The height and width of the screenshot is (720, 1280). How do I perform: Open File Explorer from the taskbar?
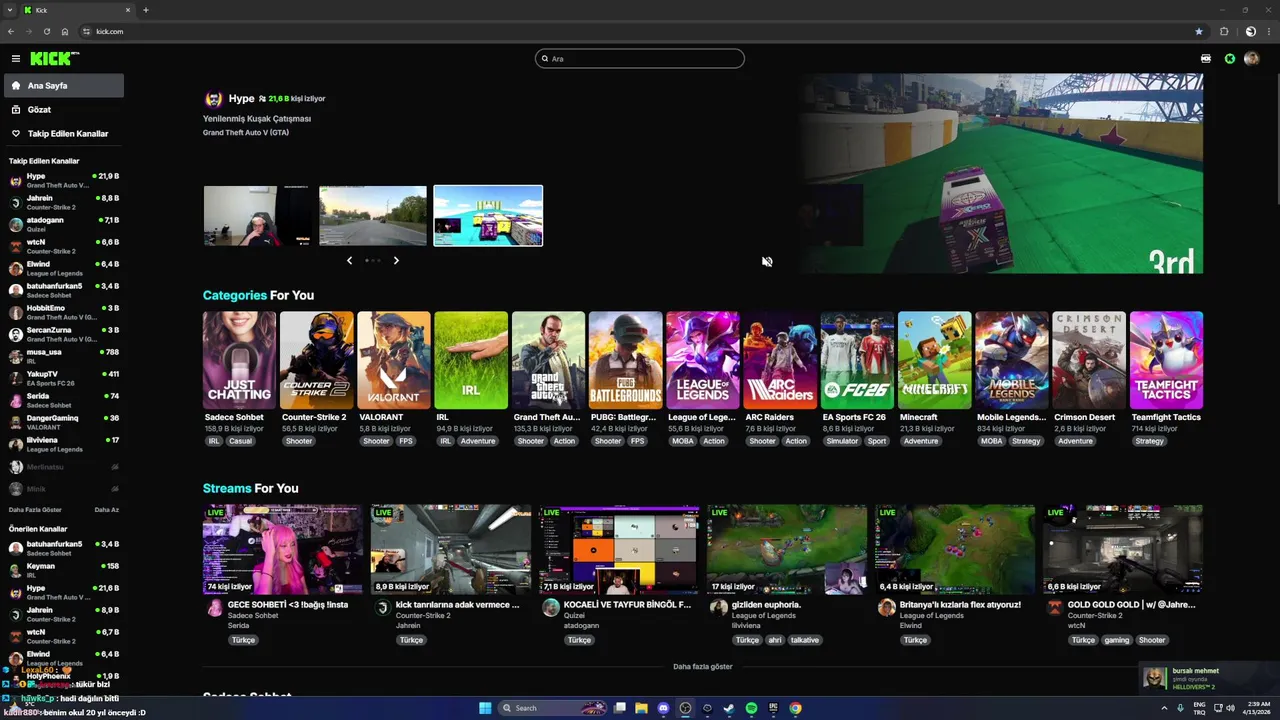coord(641,708)
